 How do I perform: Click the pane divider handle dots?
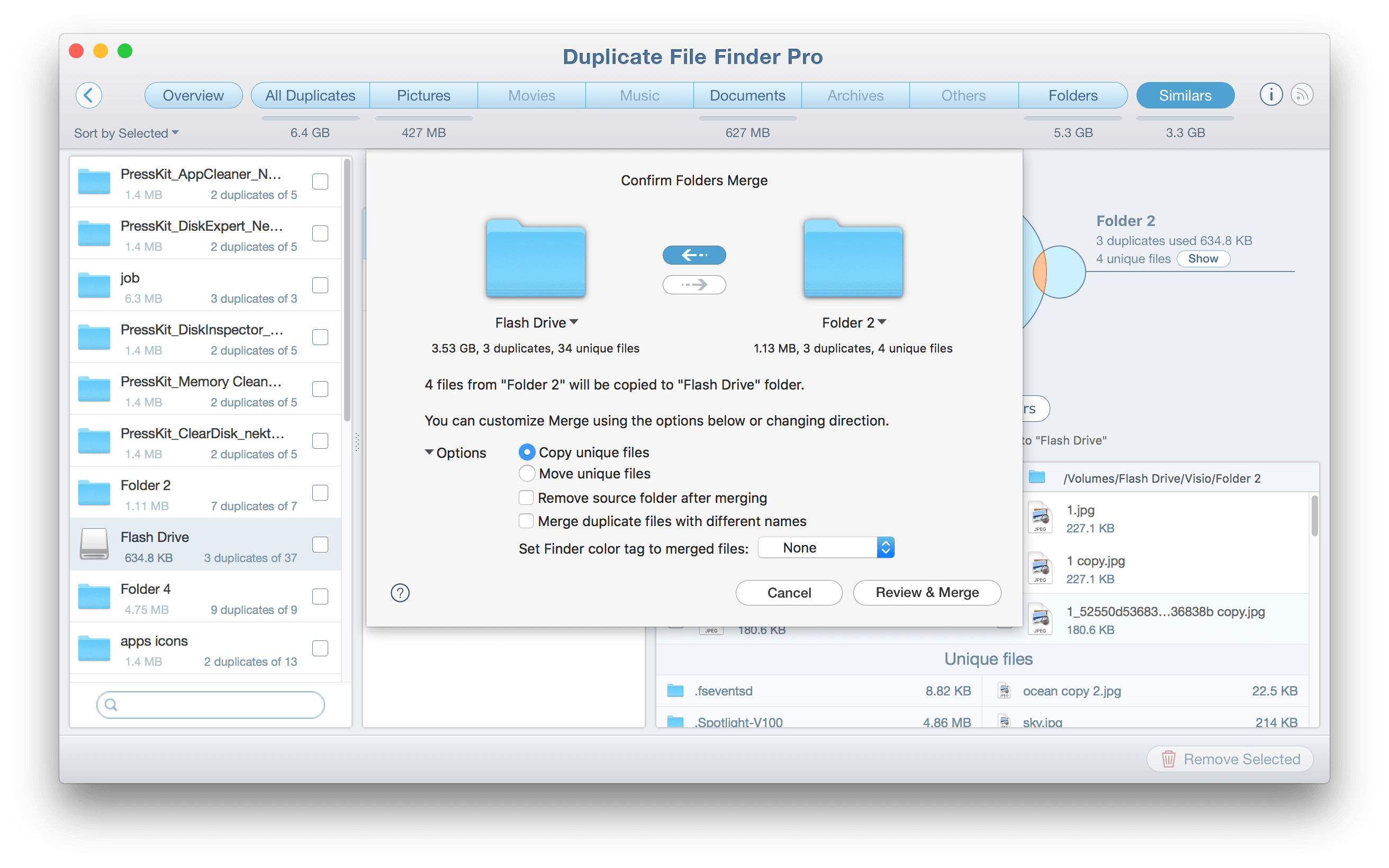point(357,441)
